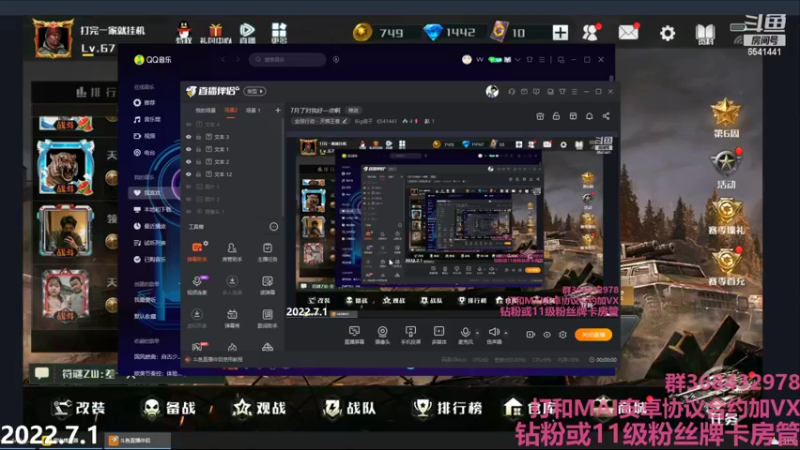Toggle visibility of layer 文本 12
This screenshot has width=800, height=450.
189,174
